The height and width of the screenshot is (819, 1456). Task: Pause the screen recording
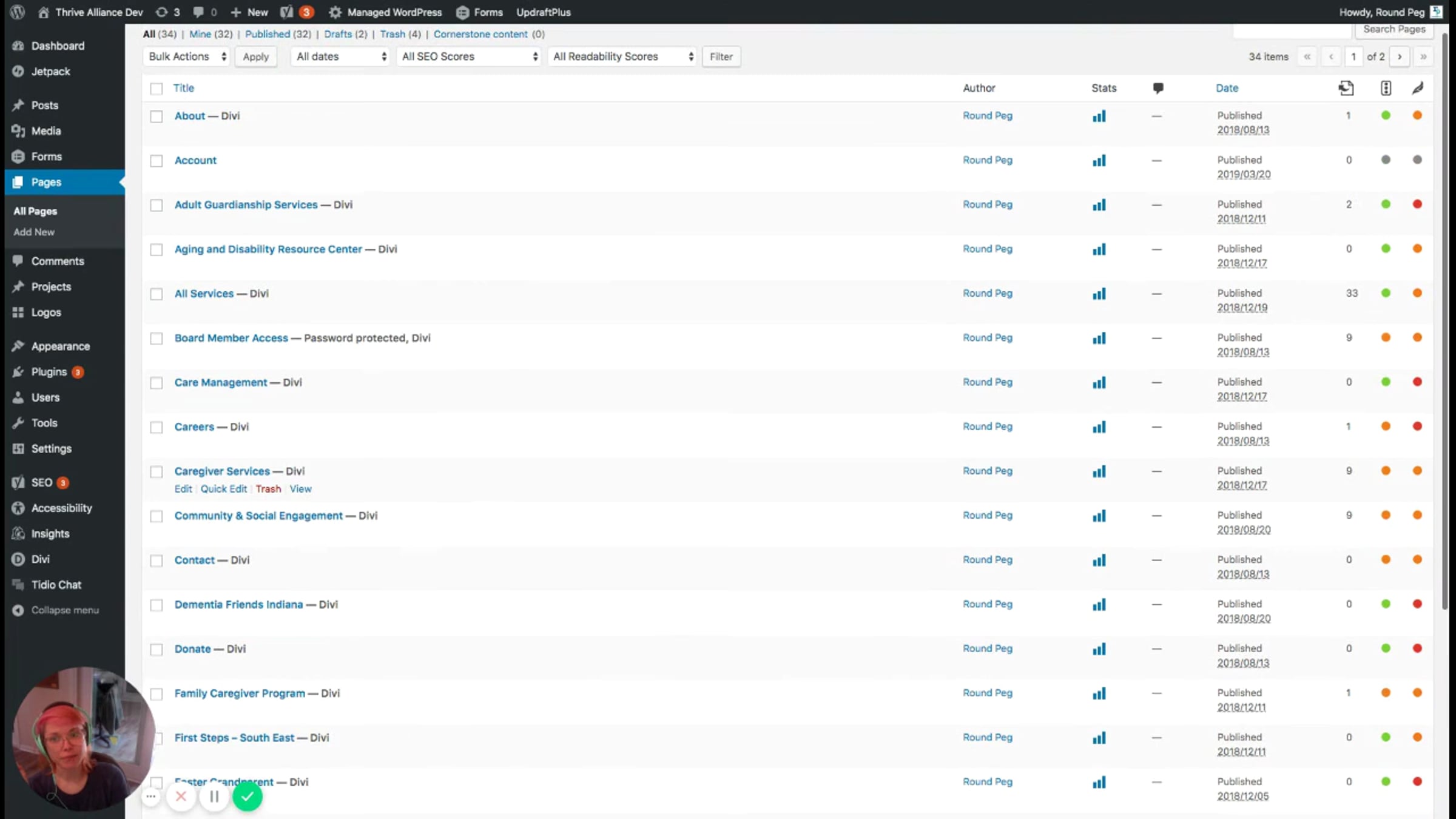[214, 797]
